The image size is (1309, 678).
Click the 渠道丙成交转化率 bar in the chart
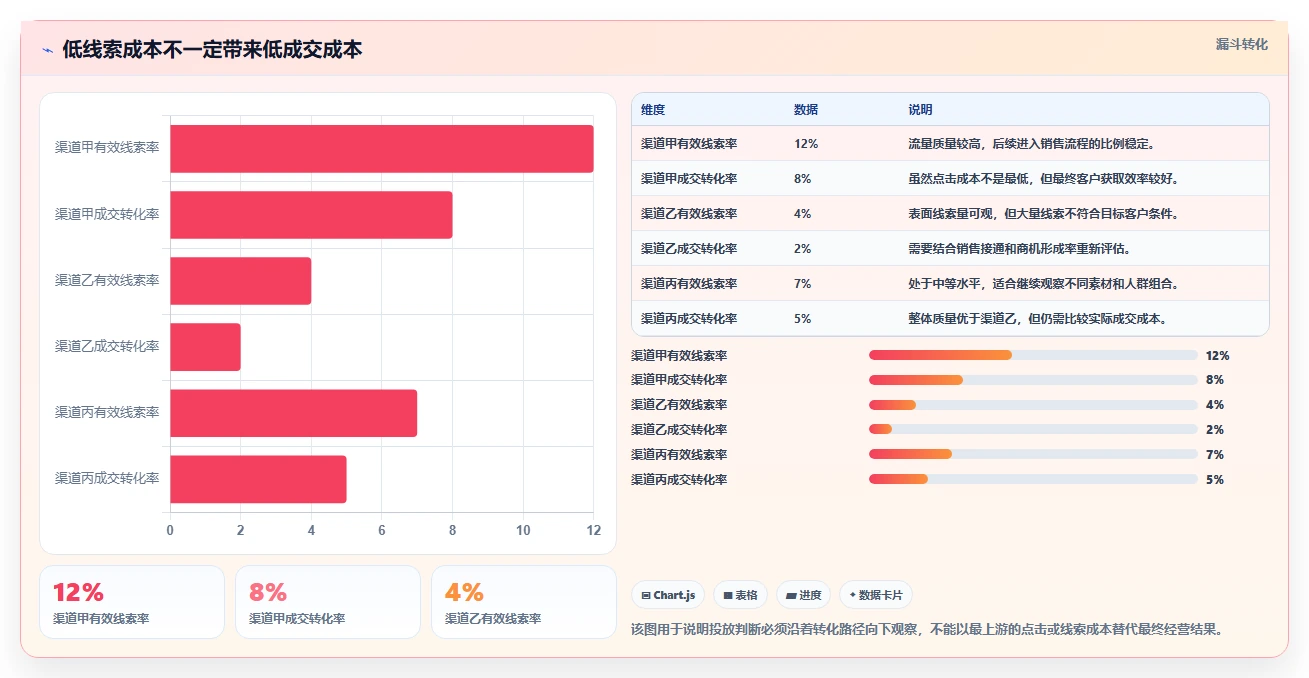[258, 479]
